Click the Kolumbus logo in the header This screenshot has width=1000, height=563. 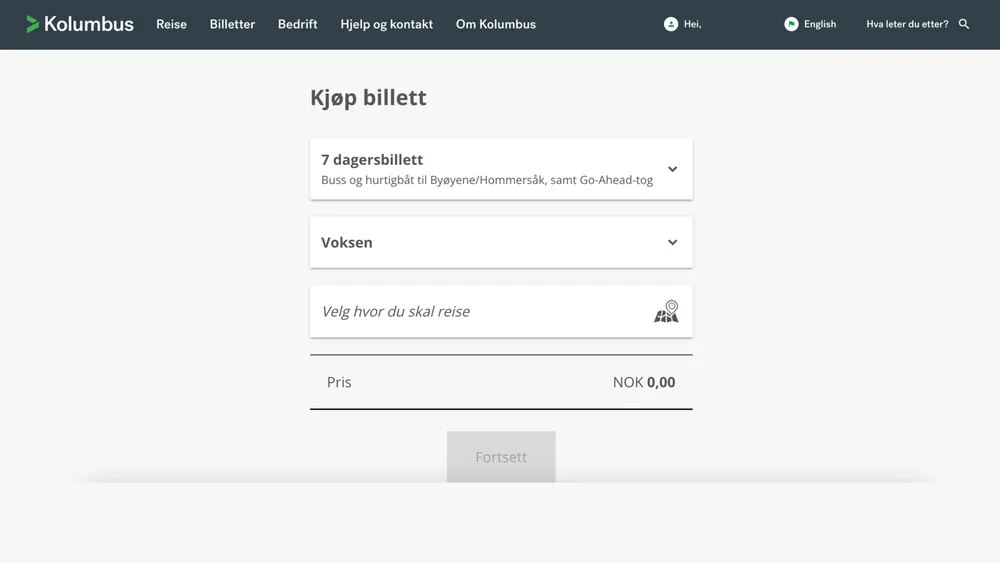[x=80, y=24]
